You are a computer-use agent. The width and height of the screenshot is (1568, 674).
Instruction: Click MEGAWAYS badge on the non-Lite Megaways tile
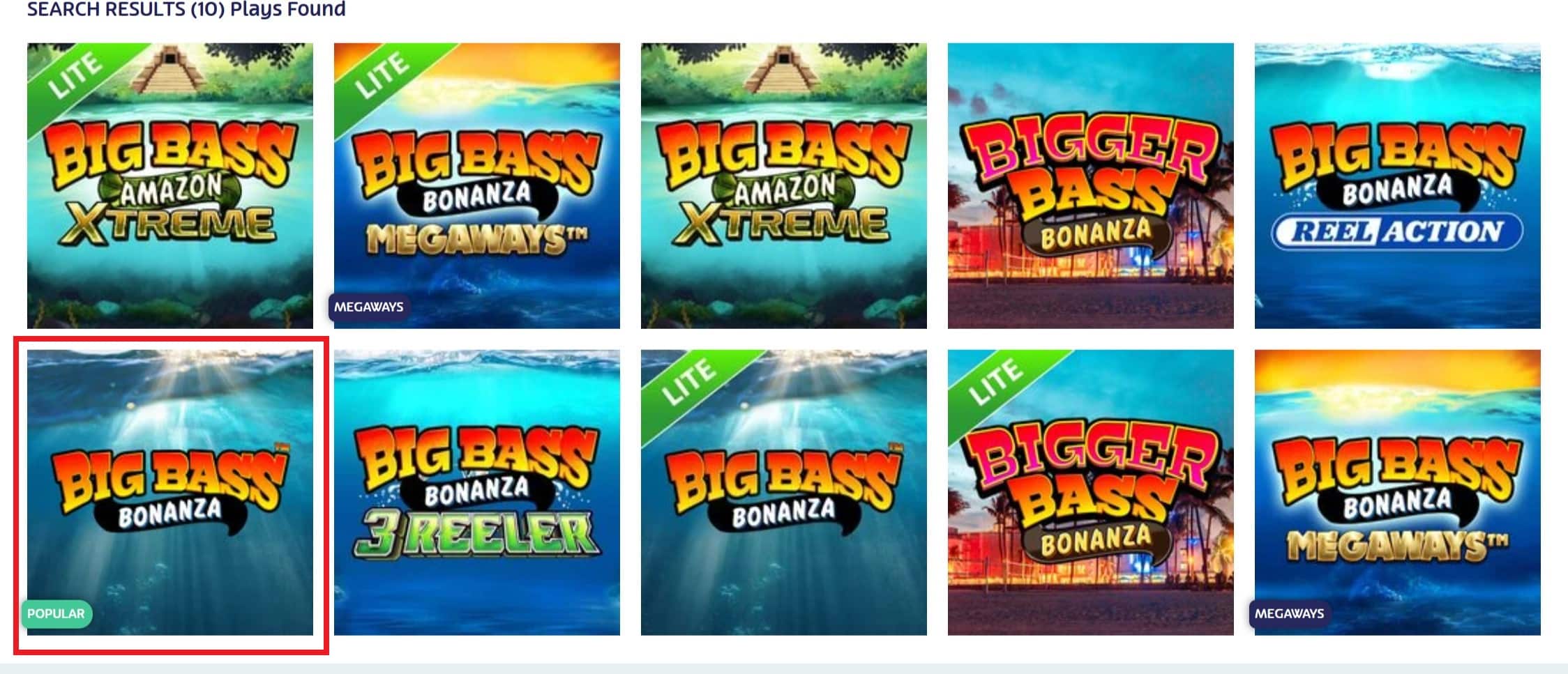pyautogui.click(x=1289, y=614)
